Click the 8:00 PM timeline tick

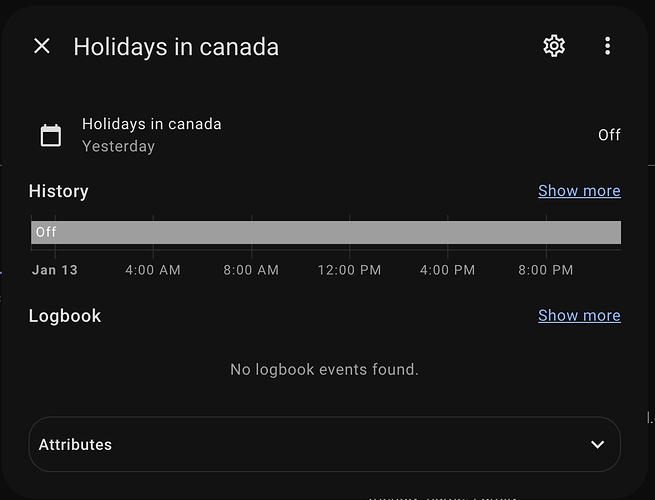(545, 270)
